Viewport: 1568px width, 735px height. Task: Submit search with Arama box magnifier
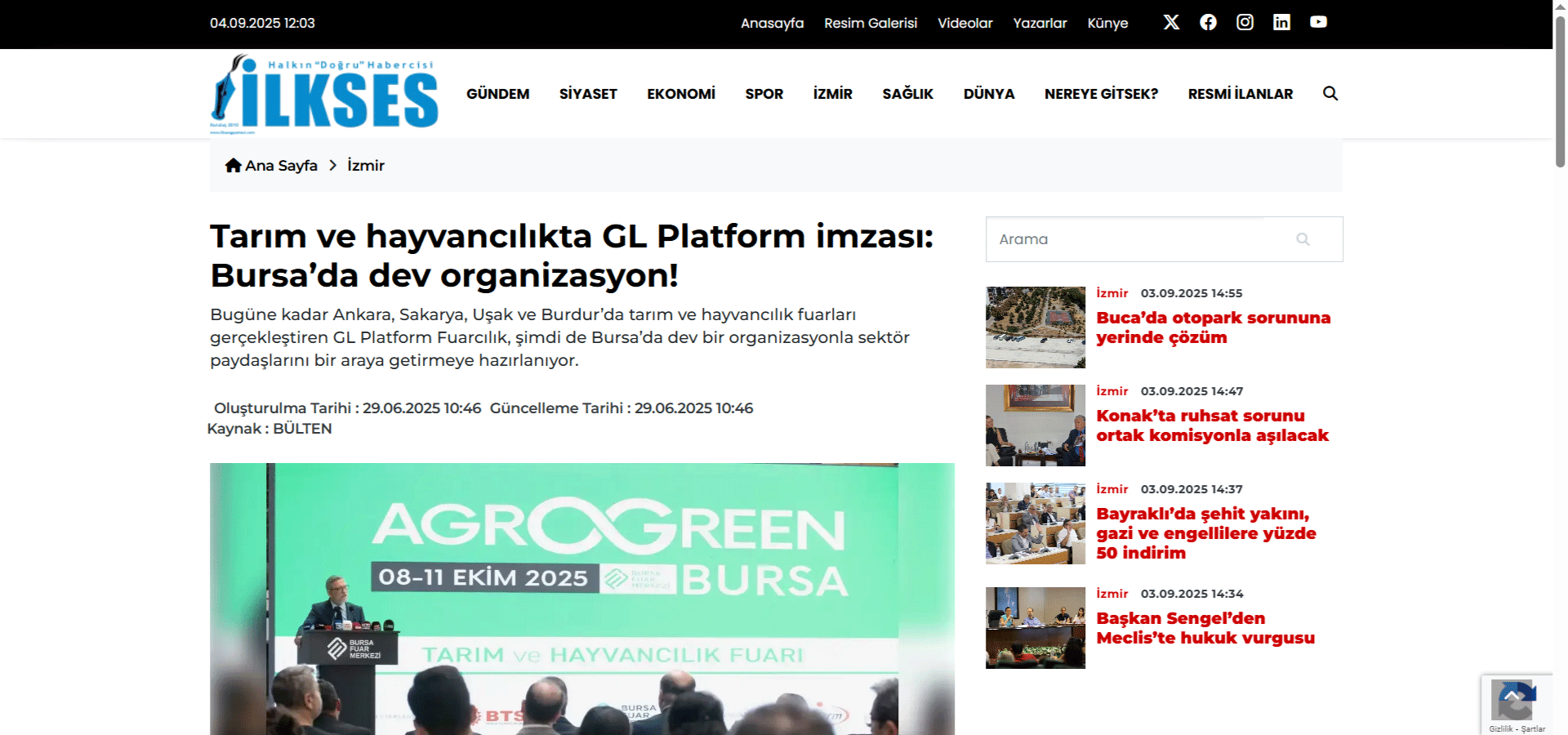coord(1303,239)
